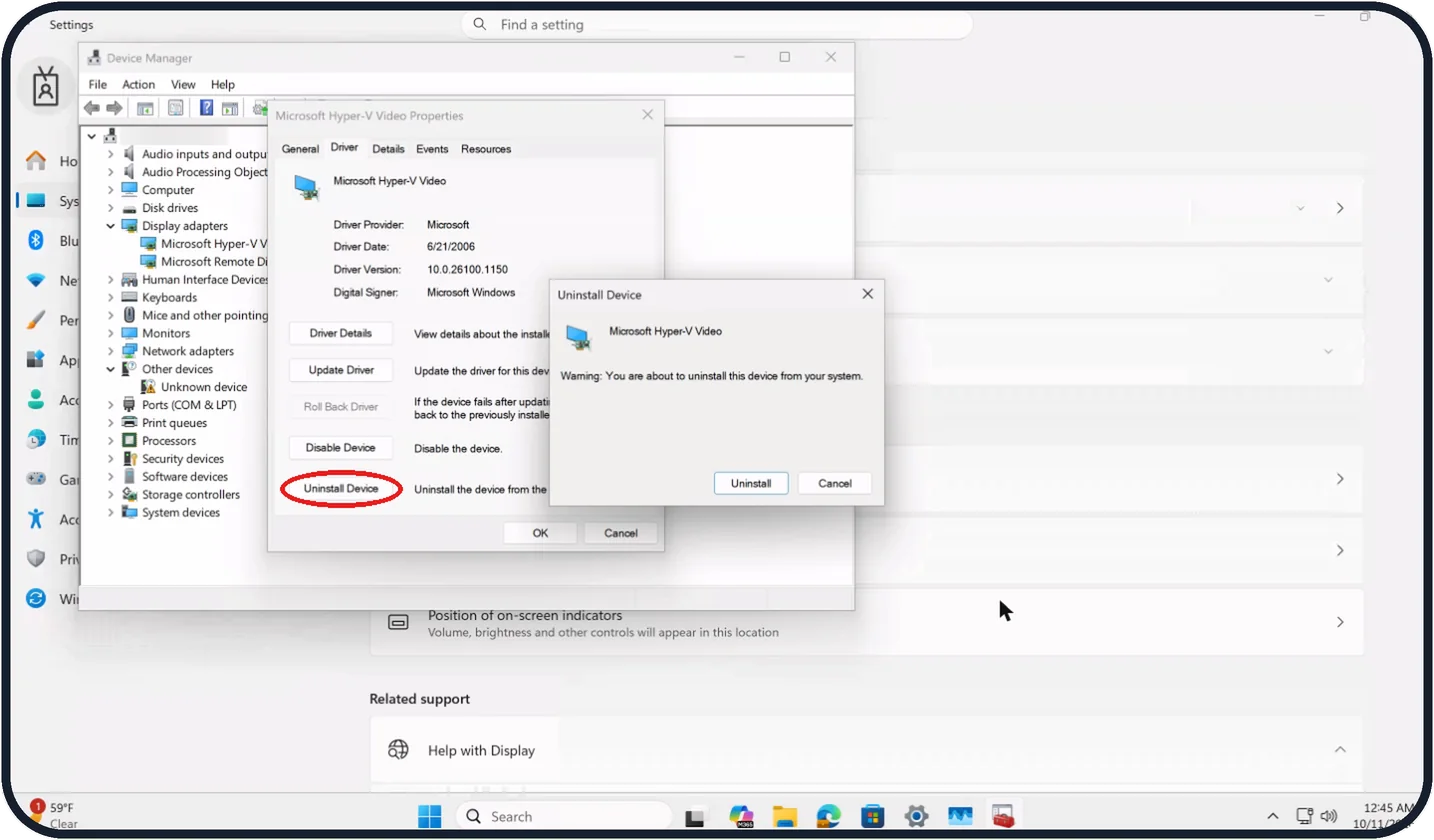Open the Help menu in Device Manager
The height and width of the screenshot is (840, 1434).
point(223,85)
